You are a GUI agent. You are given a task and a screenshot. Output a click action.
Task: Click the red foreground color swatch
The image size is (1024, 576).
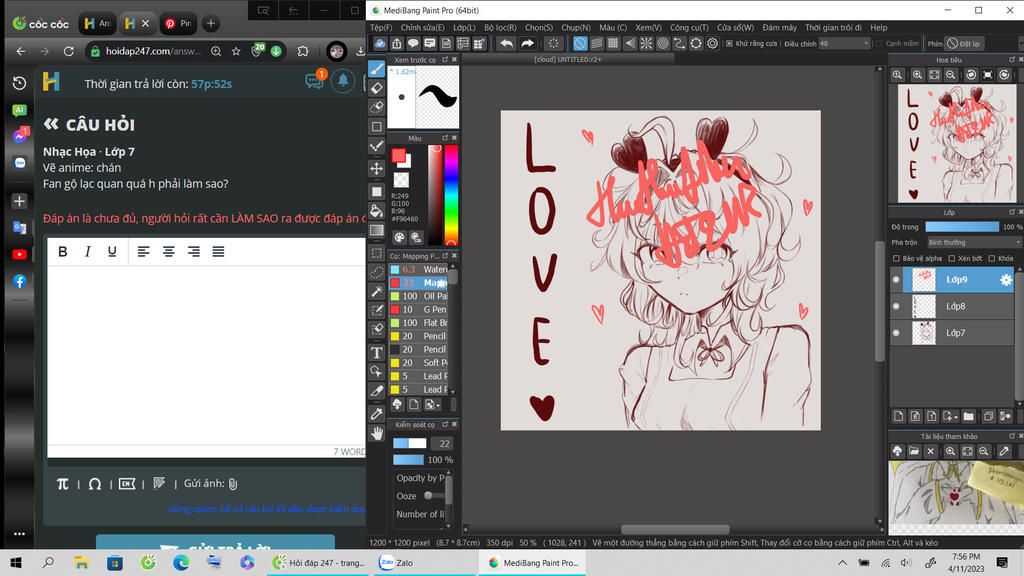pyautogui.click(x=398, y=155)
